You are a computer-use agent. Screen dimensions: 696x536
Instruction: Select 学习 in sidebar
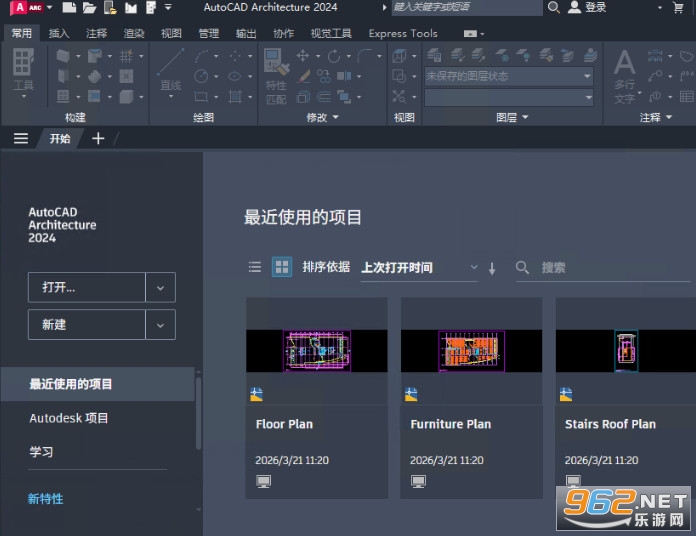point(41,452)
